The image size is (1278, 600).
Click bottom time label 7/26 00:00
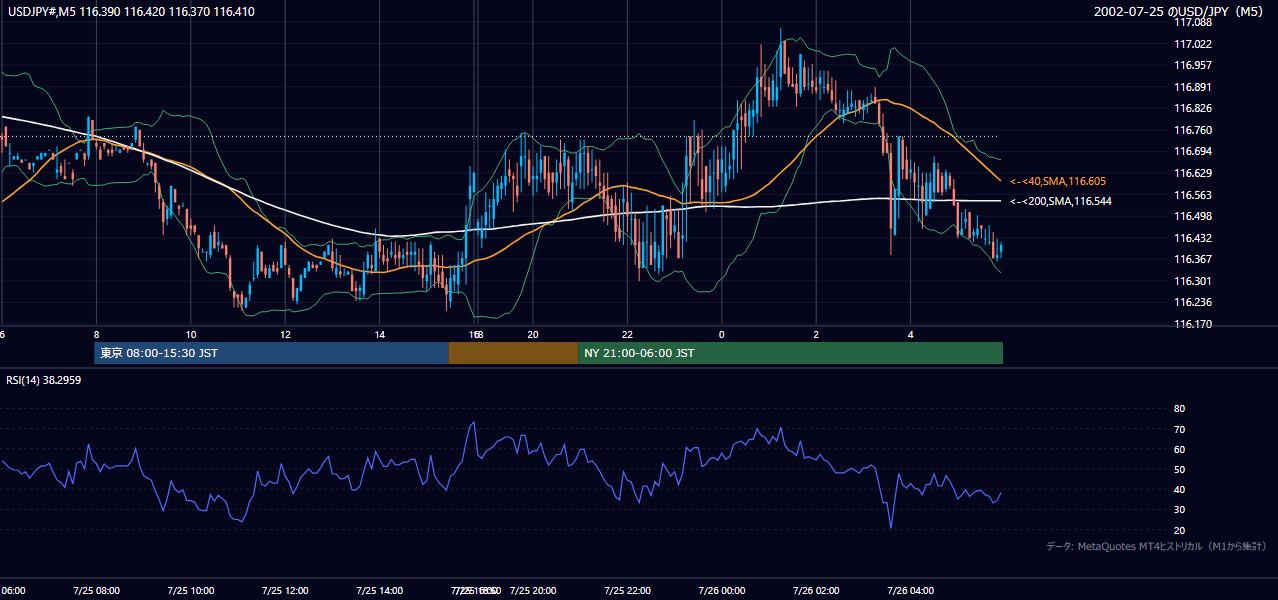[x=721, y=590]
